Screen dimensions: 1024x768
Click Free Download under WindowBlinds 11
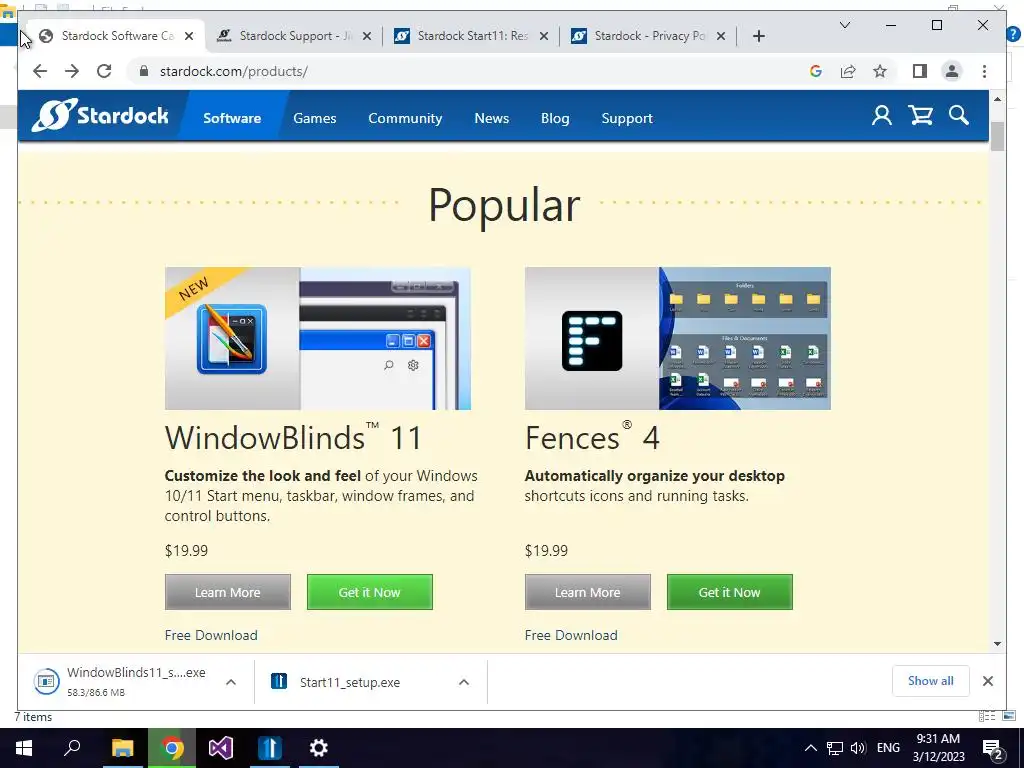tap(211, 635)
